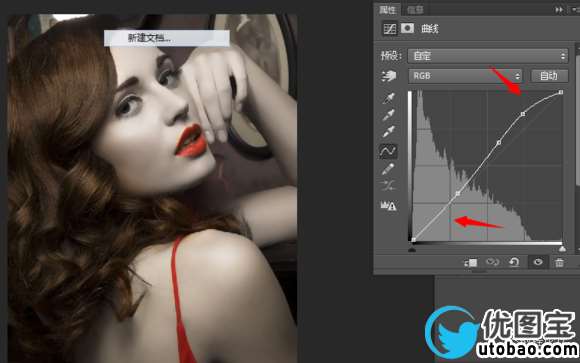Viewport: 580px width, 363px height.
Task: Click the histogram clipping warning icon
Action: (x=388, y=206)
